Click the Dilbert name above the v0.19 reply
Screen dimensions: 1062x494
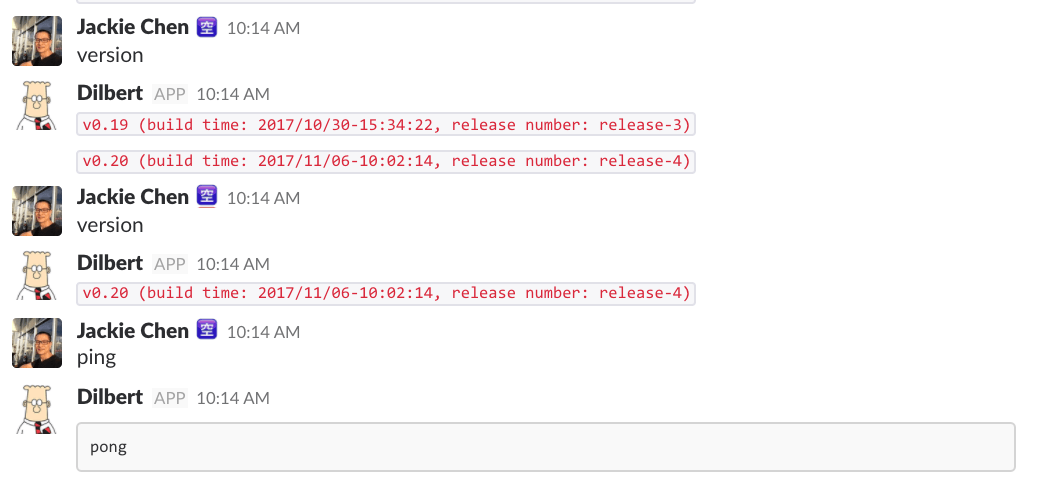109,93
